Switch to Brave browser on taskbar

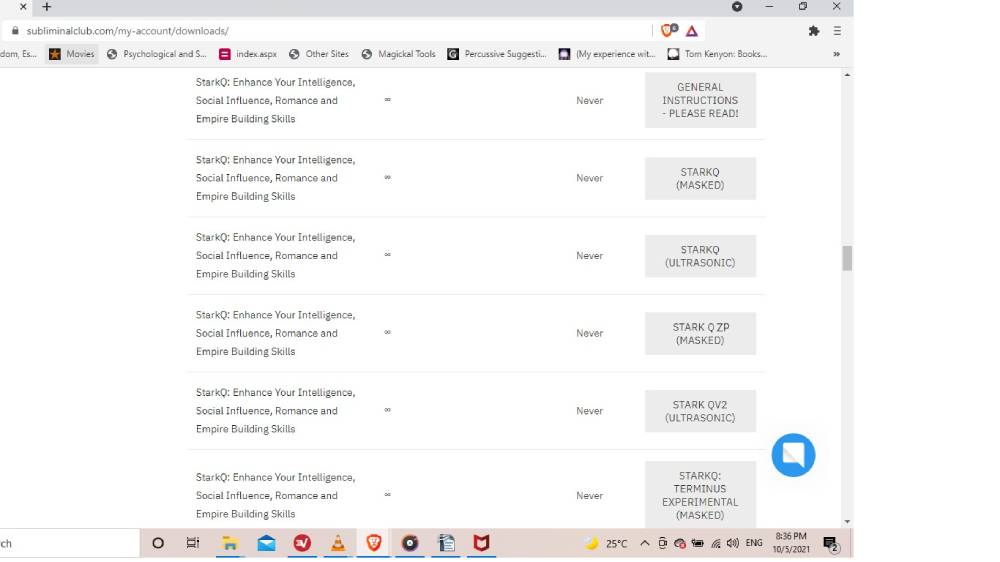coord(374,543)
